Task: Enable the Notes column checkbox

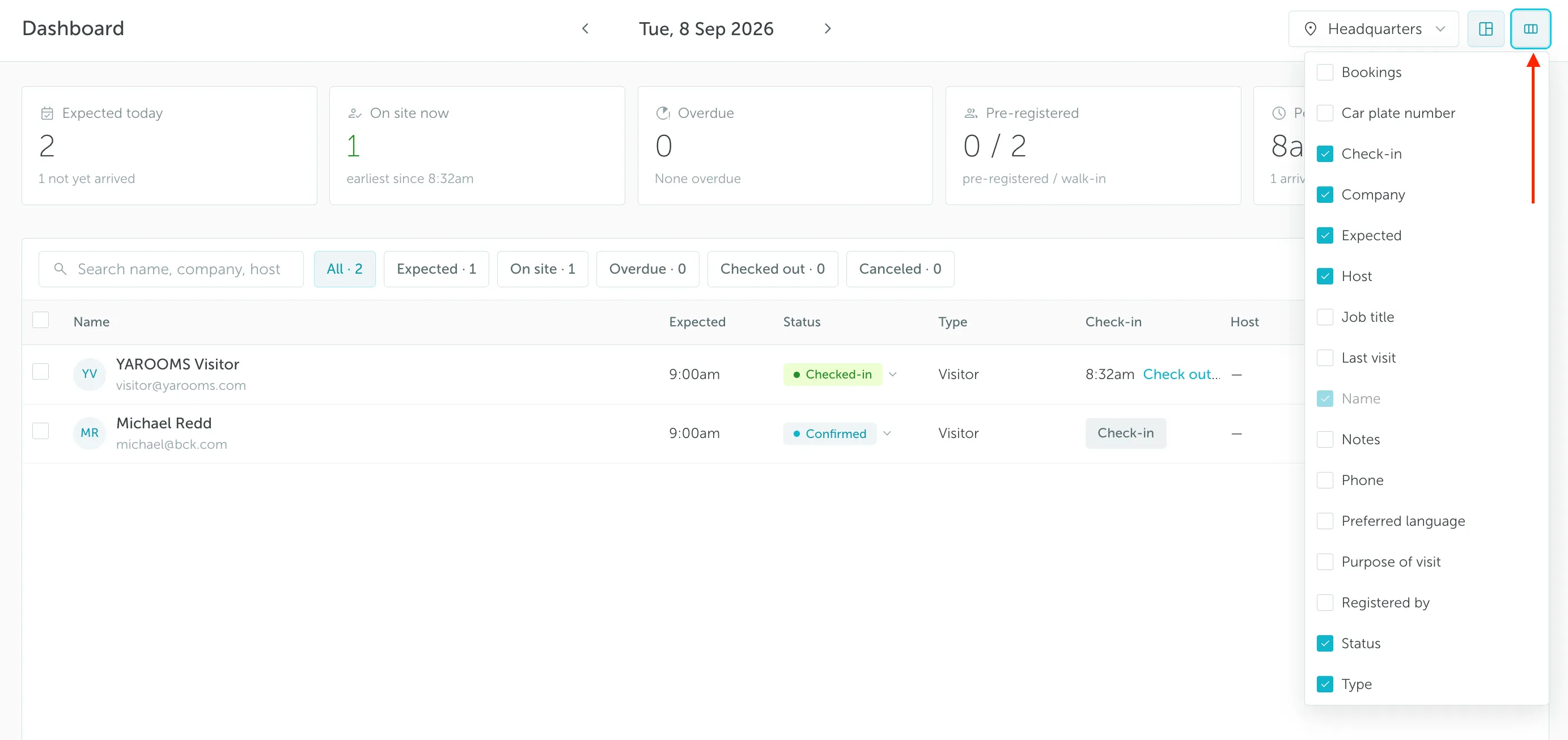Action: point(1324,439)
